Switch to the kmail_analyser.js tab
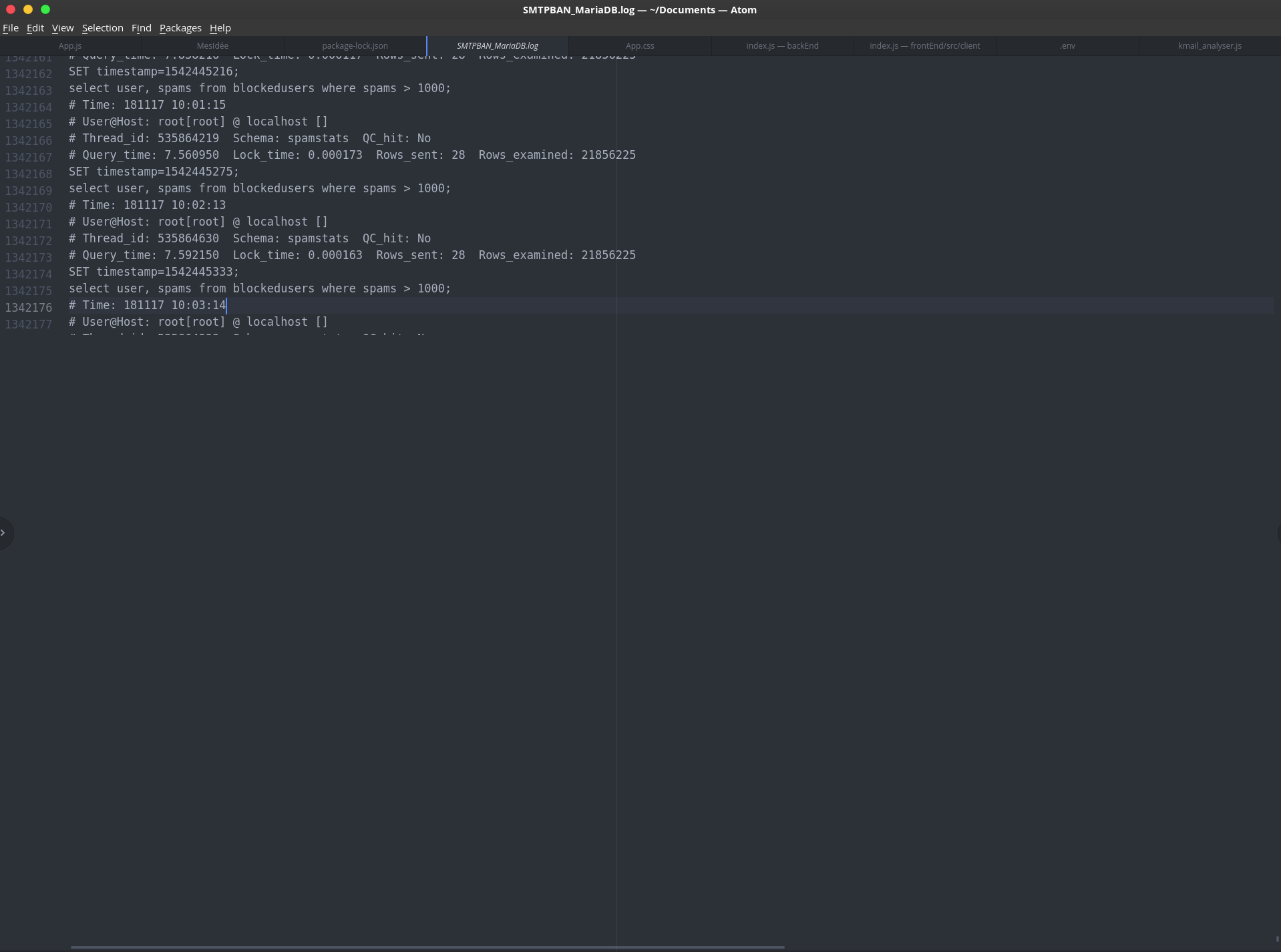 pyautogui.click(x=1210, y=45)
